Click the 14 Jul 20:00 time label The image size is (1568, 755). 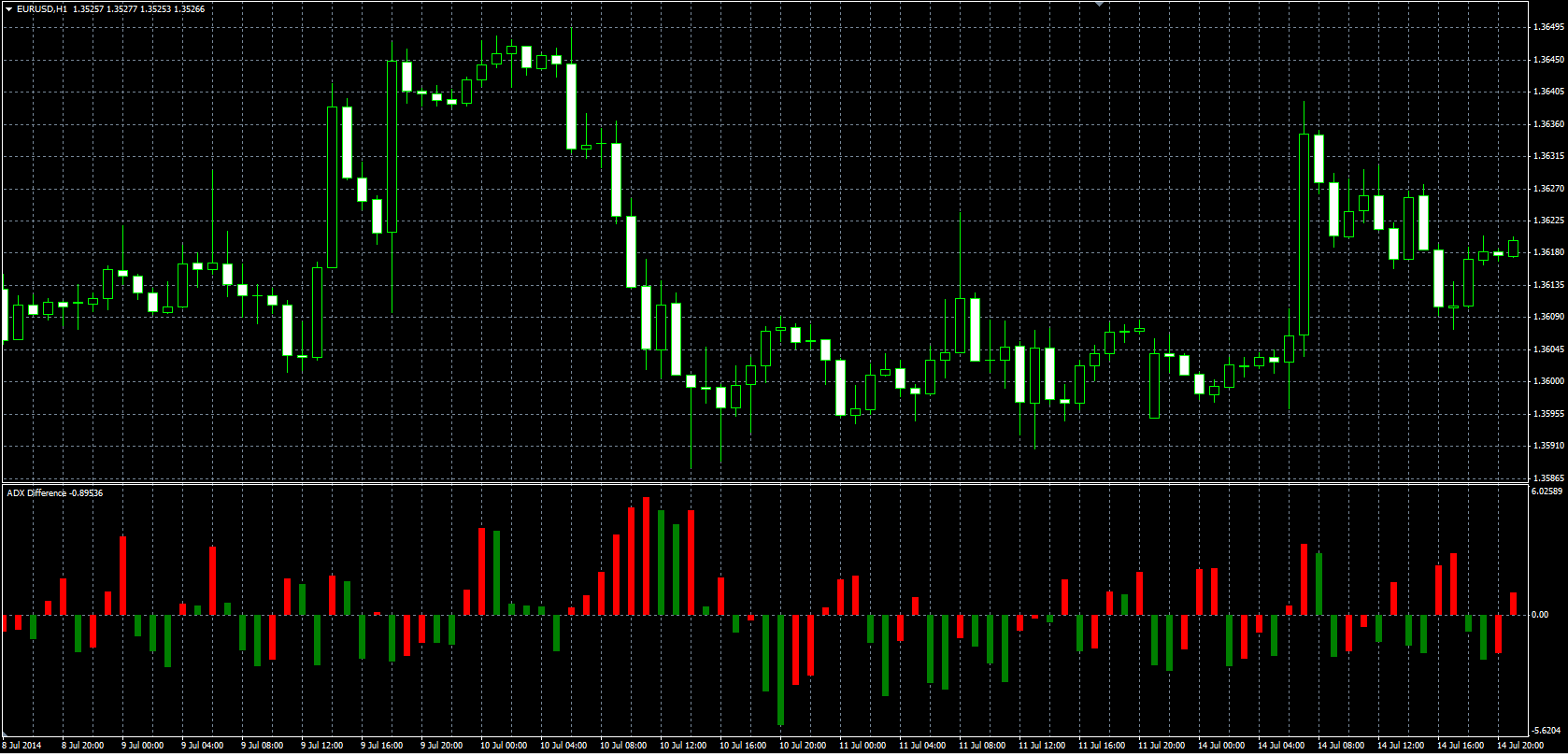click(1520, 746)
